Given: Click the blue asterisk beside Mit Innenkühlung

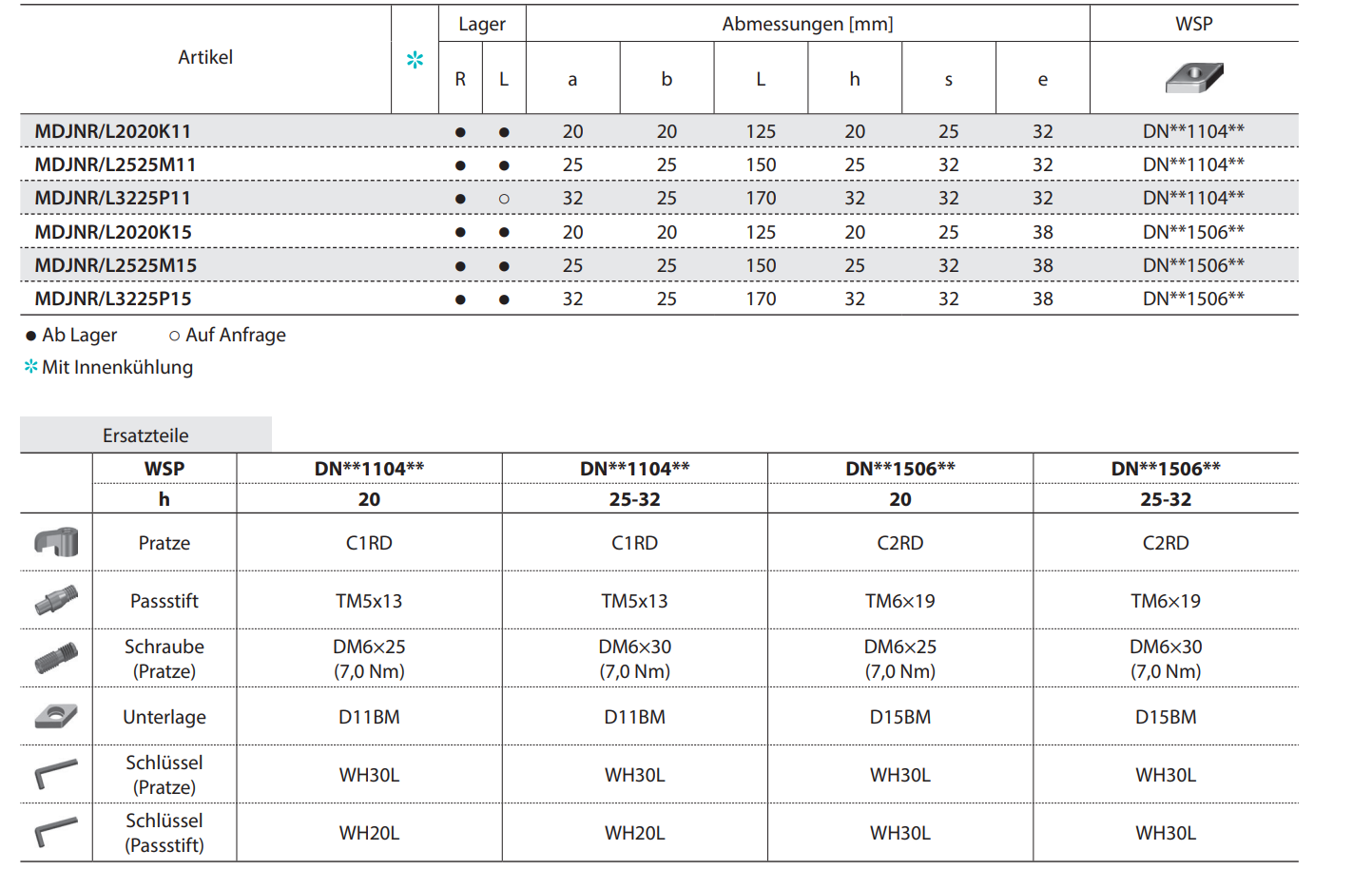Looking at the screenshot, I should (31, 367).
